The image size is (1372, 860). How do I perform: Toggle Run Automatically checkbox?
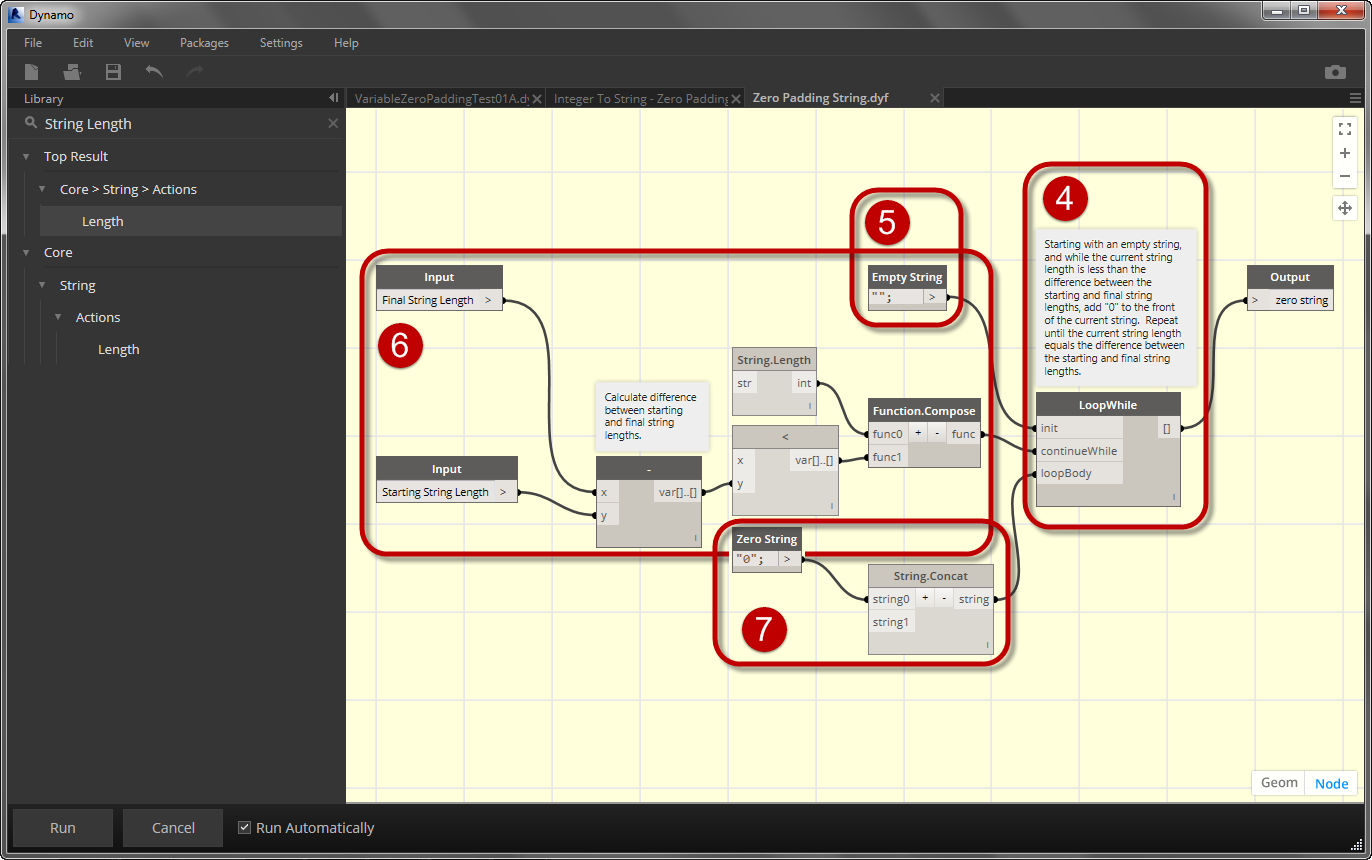point(244,828)
